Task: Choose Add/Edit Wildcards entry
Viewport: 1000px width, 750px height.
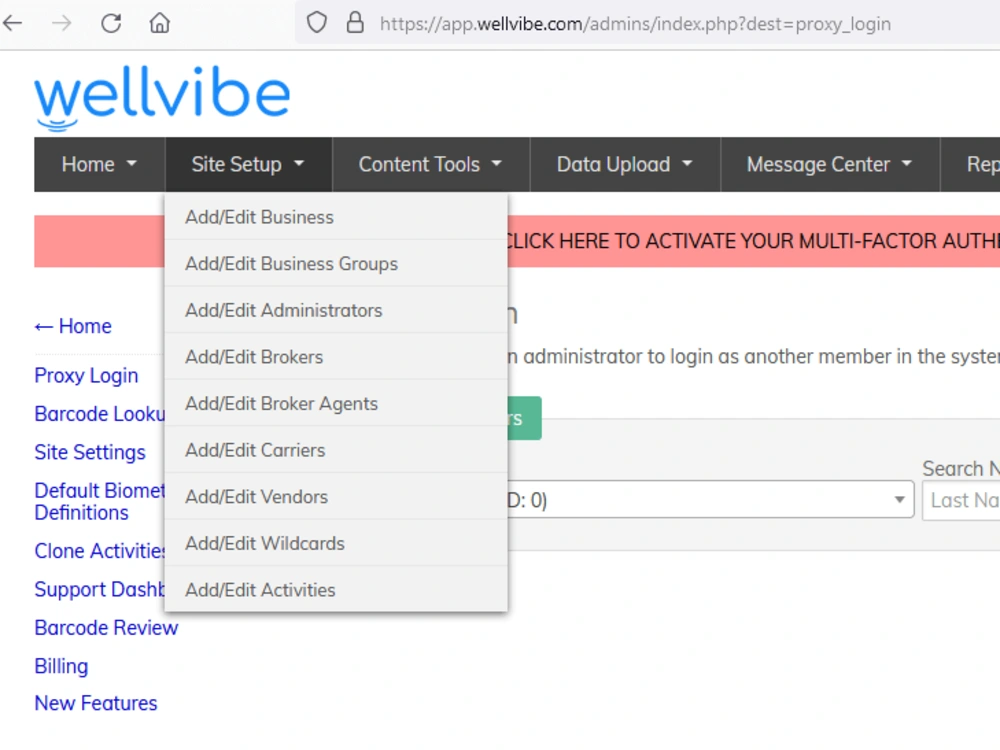Action: (x=336, y=543)
